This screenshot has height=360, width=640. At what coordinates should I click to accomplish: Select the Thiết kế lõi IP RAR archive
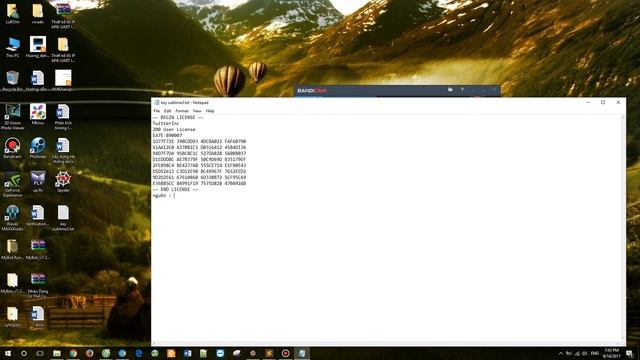coord(63,16)
